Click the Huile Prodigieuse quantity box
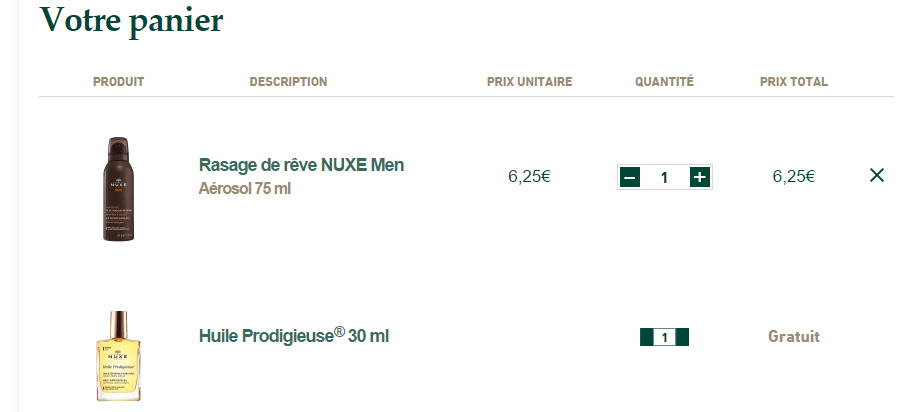This screenshot has height=412, width=911. pos(665,337)
